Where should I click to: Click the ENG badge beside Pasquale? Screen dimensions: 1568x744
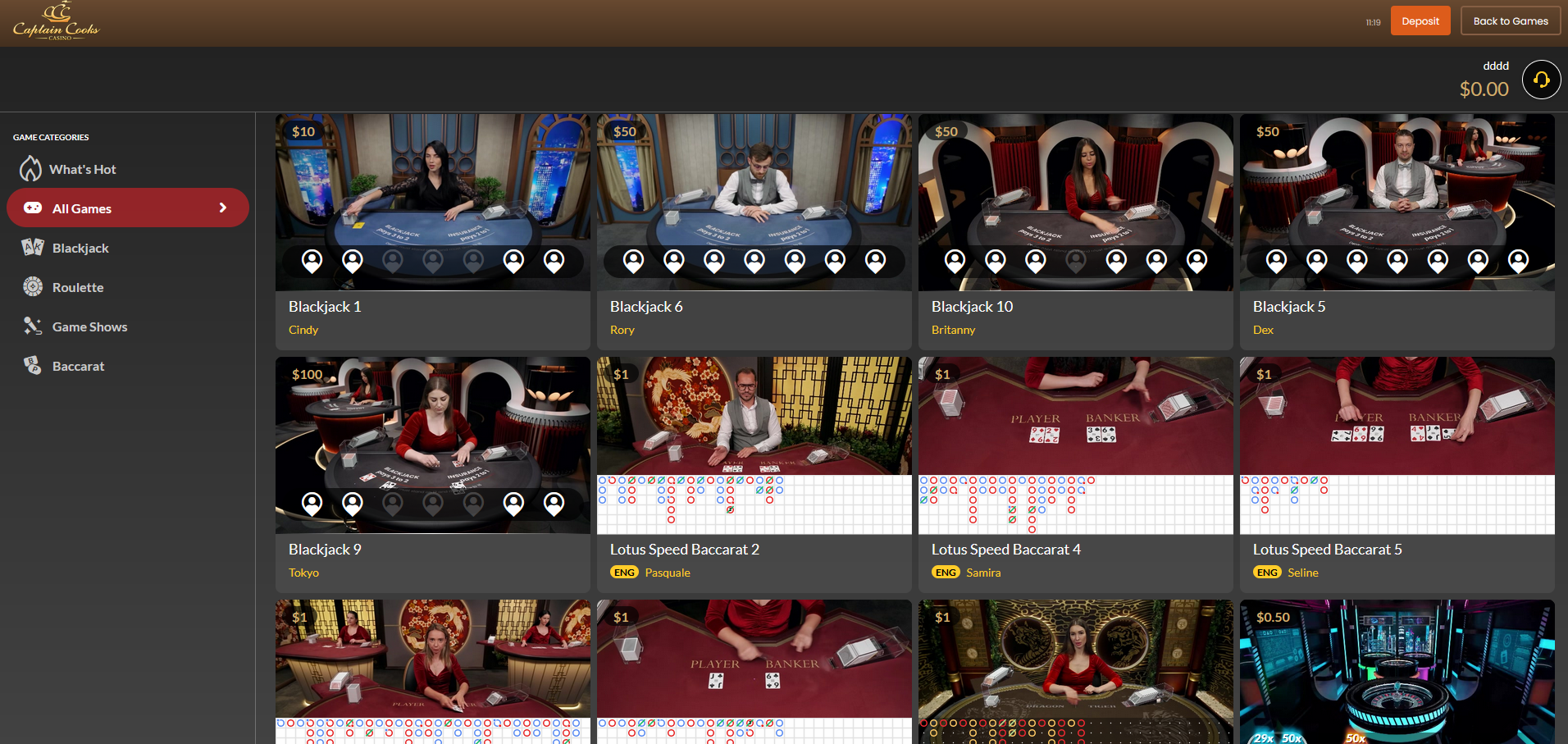(624, 573)
